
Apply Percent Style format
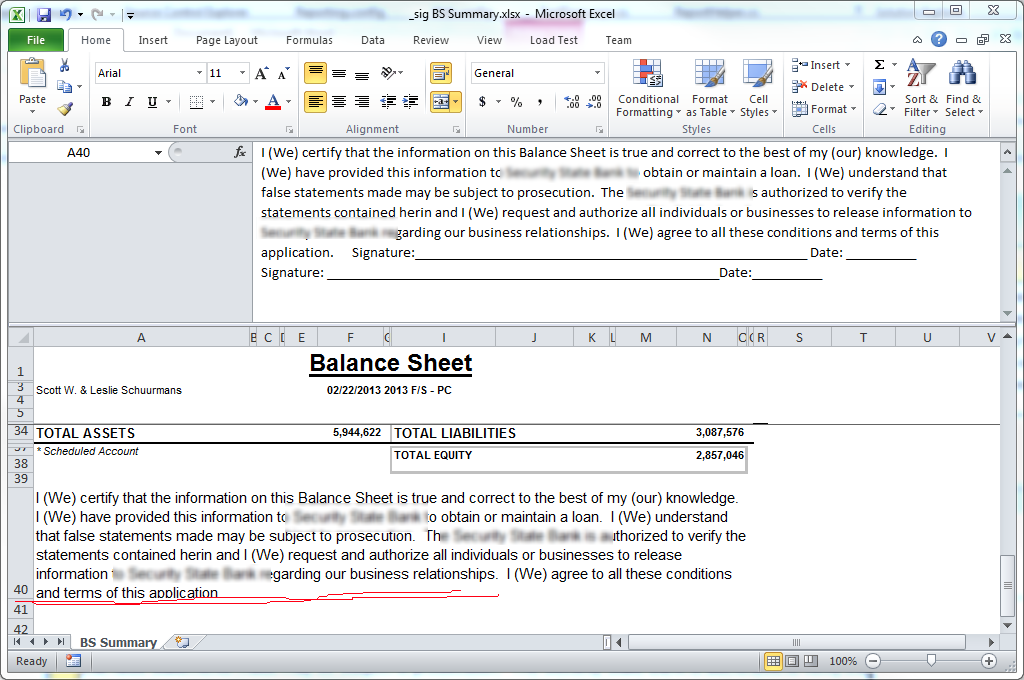(516, 102)
